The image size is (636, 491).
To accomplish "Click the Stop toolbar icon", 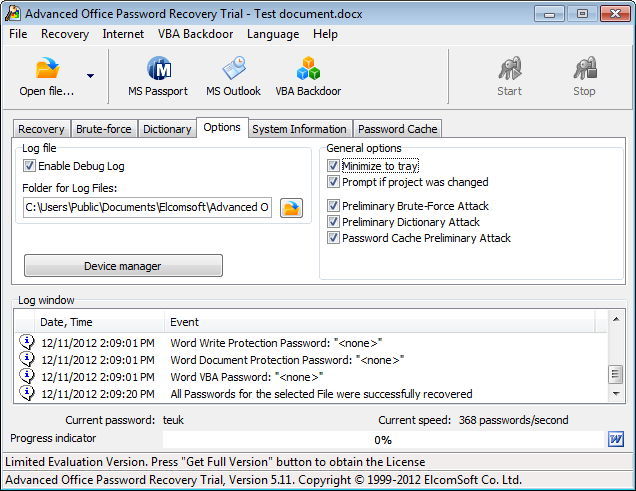I will pos(585,68).
